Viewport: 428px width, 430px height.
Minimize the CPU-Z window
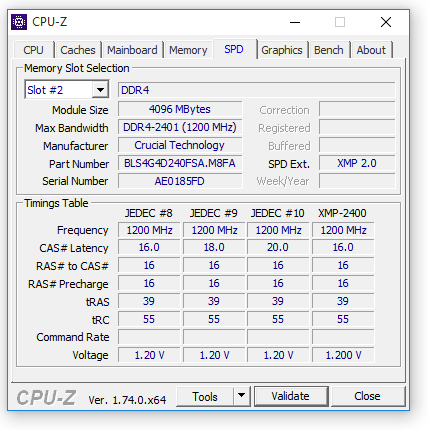pos(295,22)
